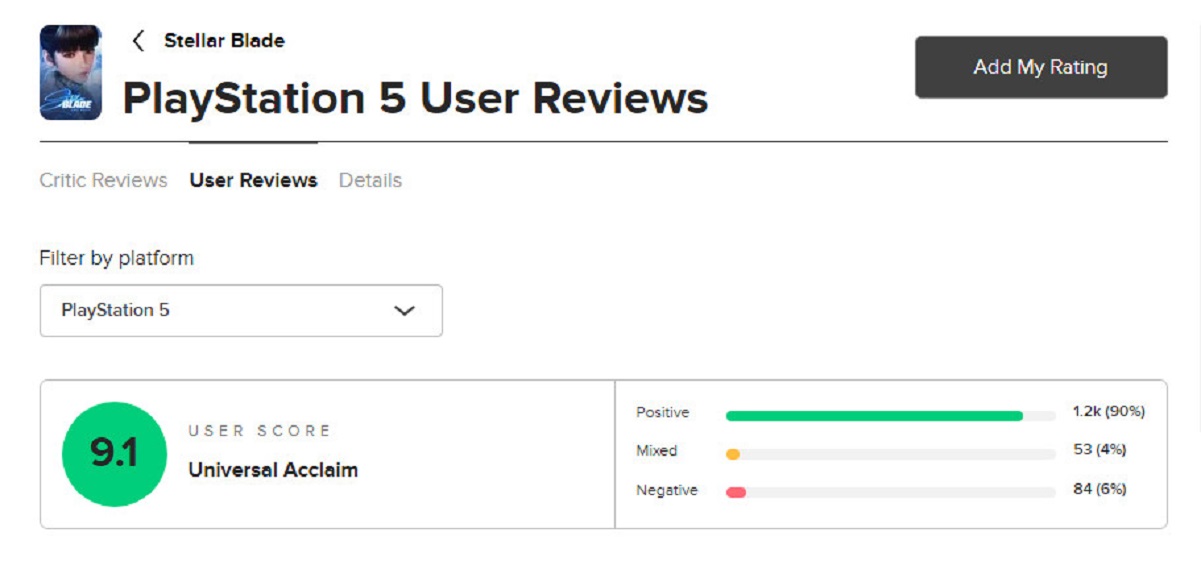Switch to the Critic Reviews tab
1201x586 pixels.
point(103,181)
